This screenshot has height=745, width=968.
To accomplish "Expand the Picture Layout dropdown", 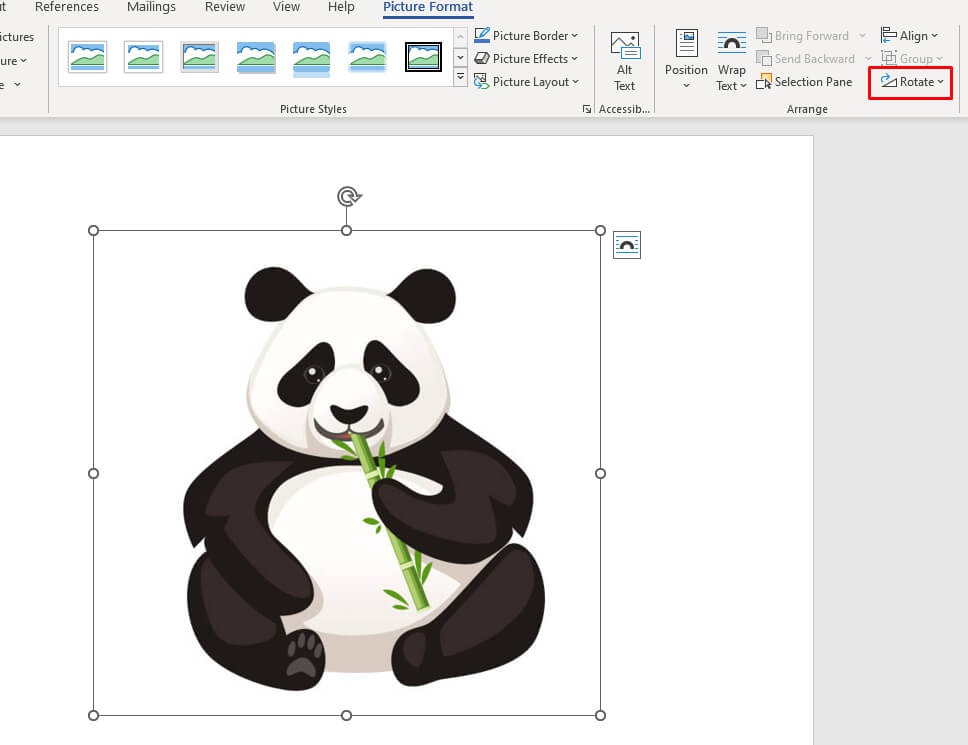I will click(x=526, y=82).
